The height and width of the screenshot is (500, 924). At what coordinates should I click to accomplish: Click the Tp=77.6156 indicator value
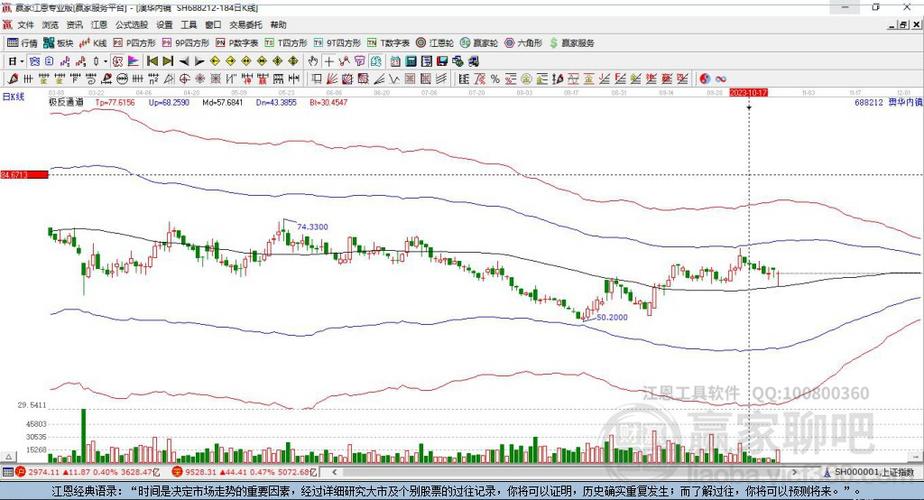115,102
